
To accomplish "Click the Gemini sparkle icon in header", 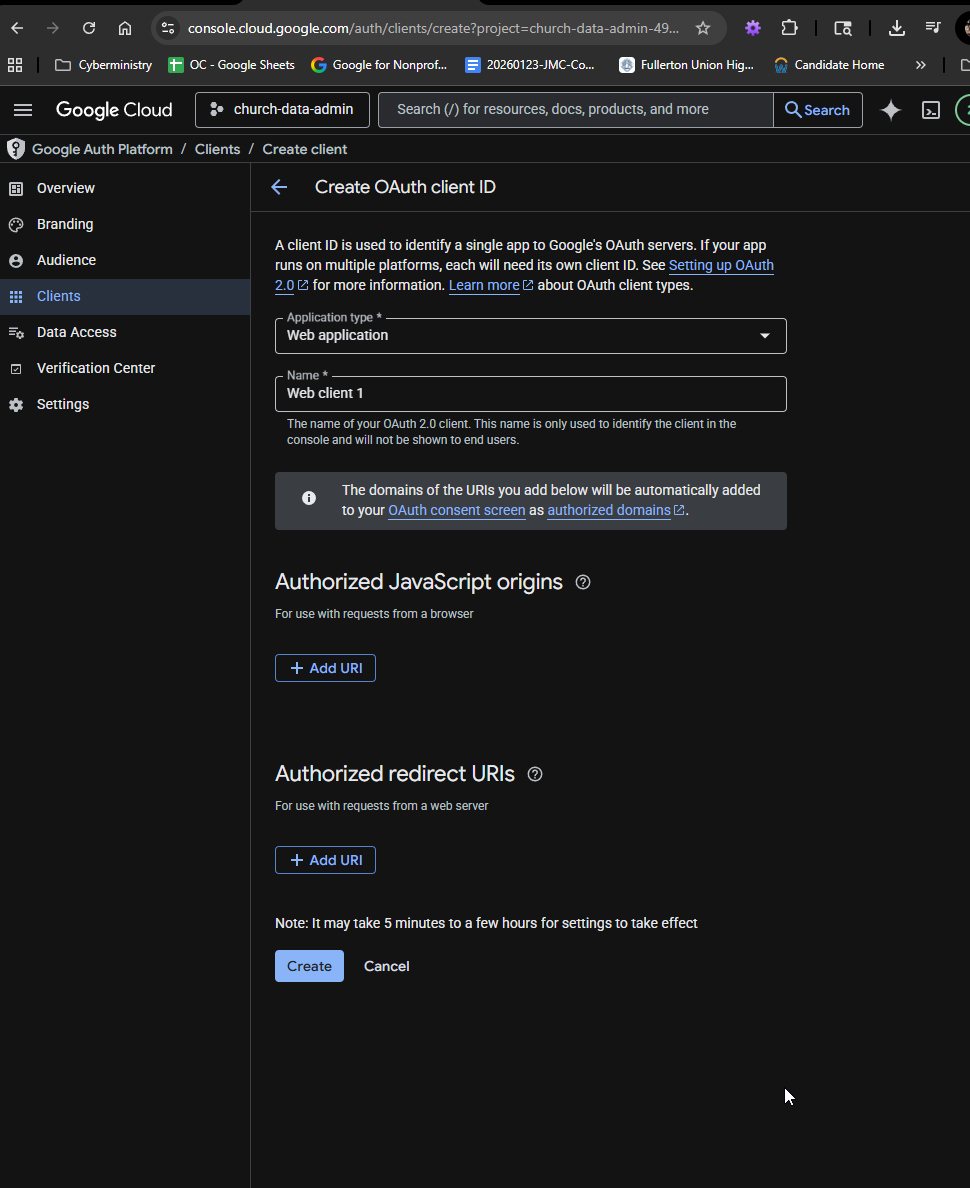I will pos(890,110).
